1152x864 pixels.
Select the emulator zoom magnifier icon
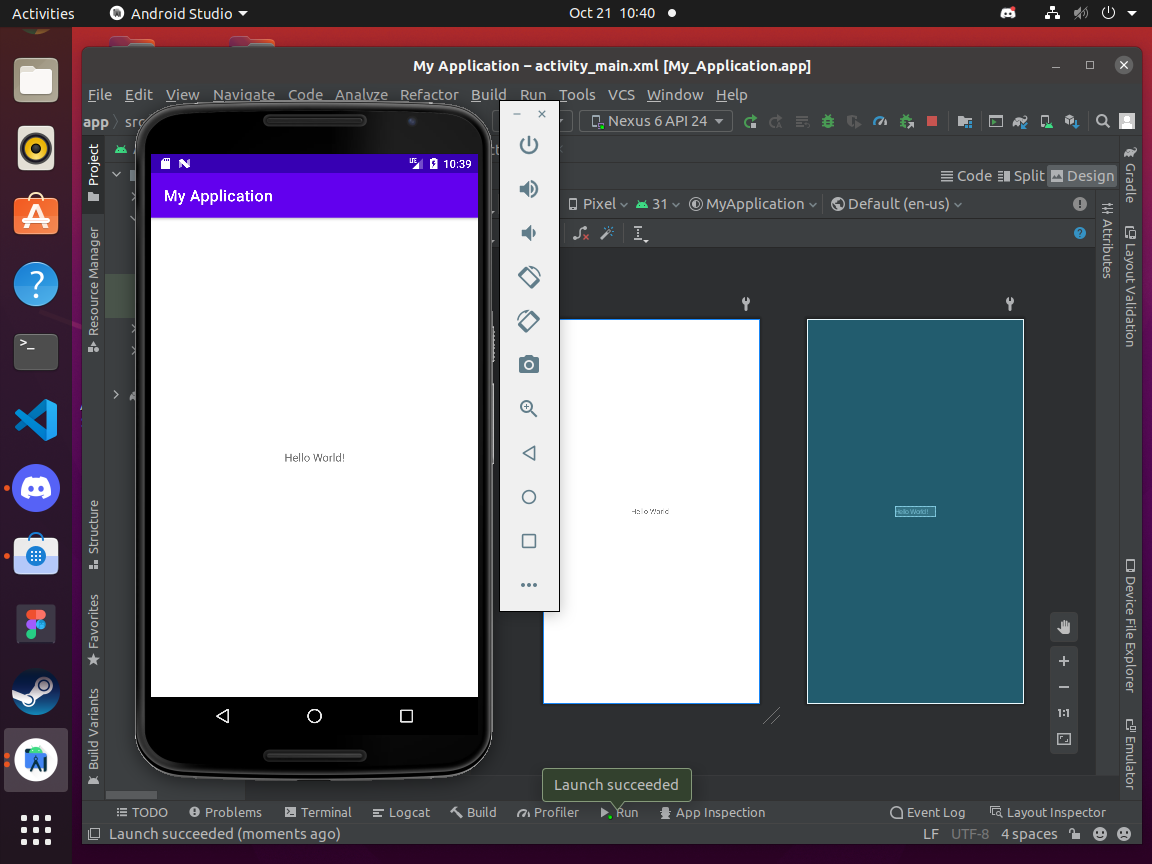pyautogui.click(x=529, y=408)
